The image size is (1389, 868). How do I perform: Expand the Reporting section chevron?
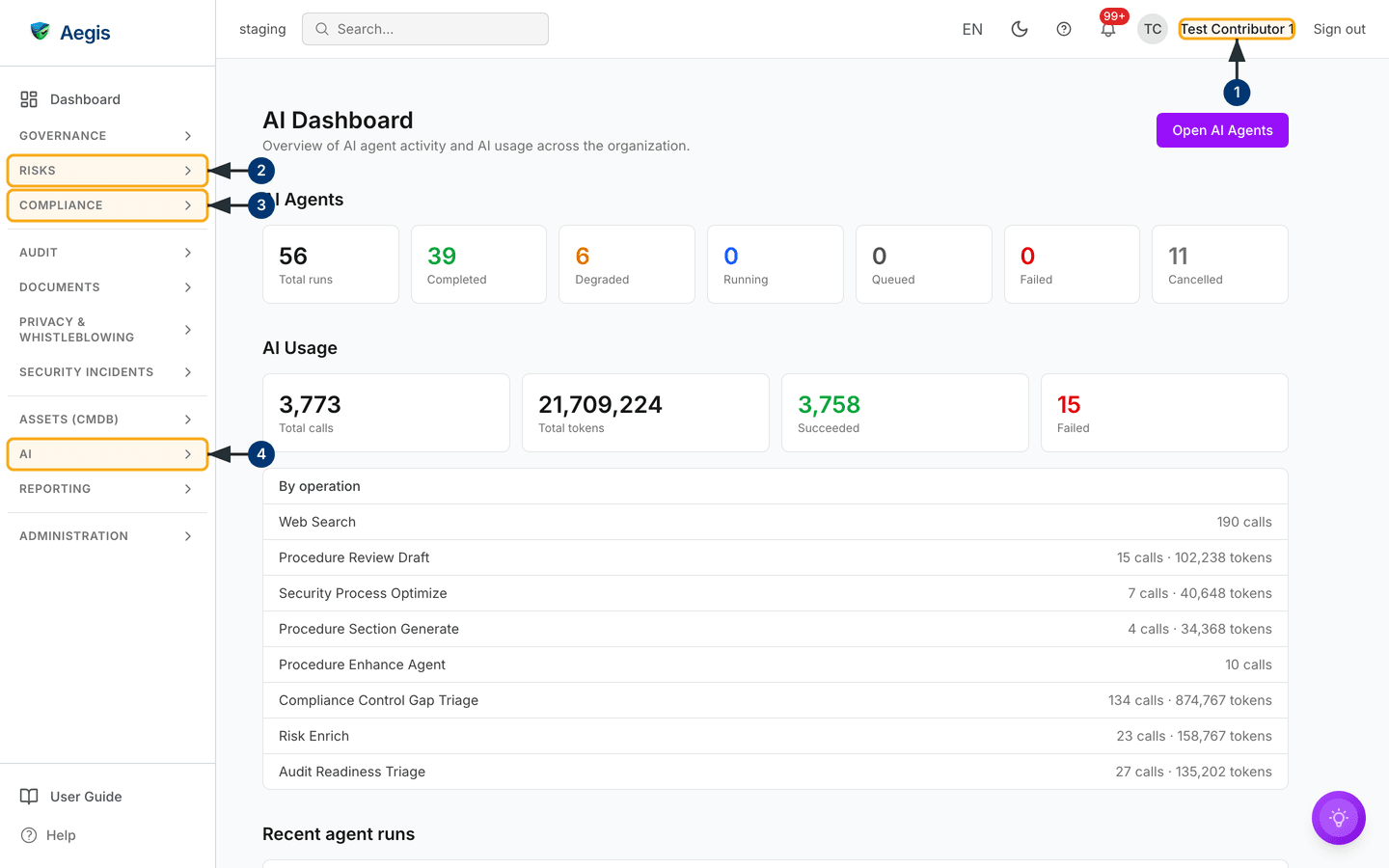click(188, 489)
